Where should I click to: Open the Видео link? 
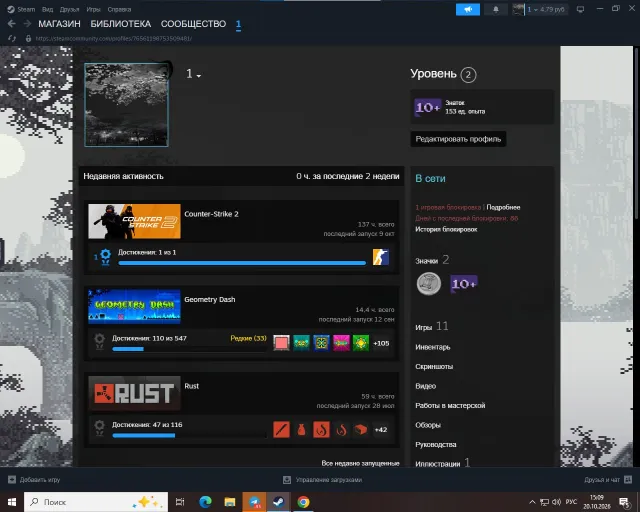click(425, 386)
